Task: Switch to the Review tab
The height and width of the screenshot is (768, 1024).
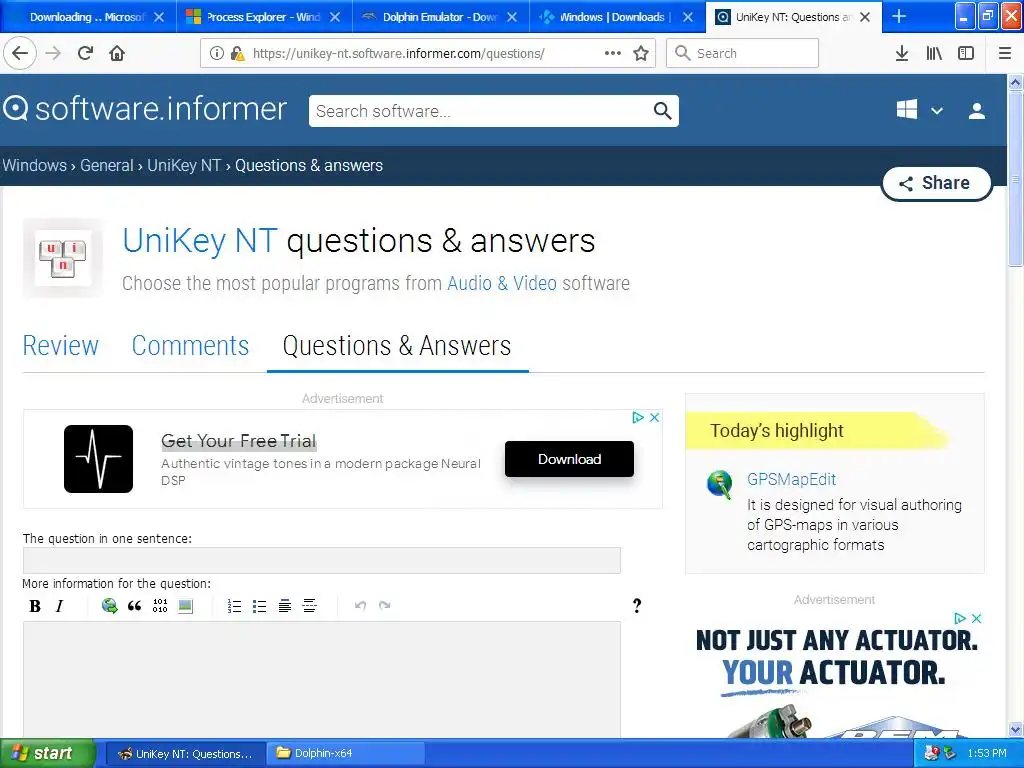Action: (x=60, y=345)
